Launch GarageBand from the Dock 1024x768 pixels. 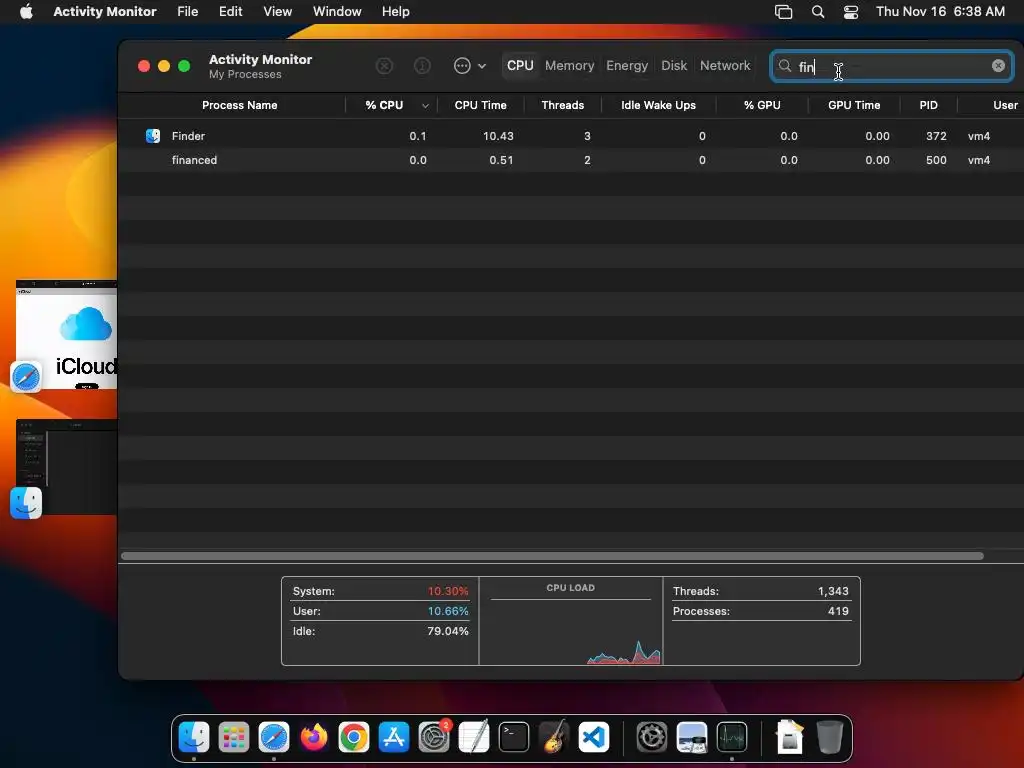click(x=554, y=737)
